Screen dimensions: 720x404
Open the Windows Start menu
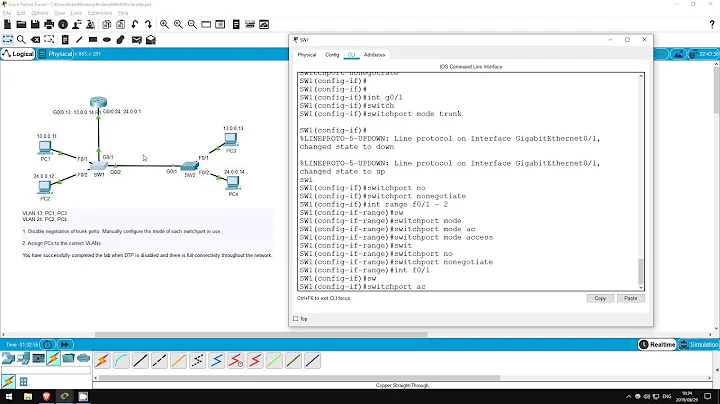coord(9,396)
